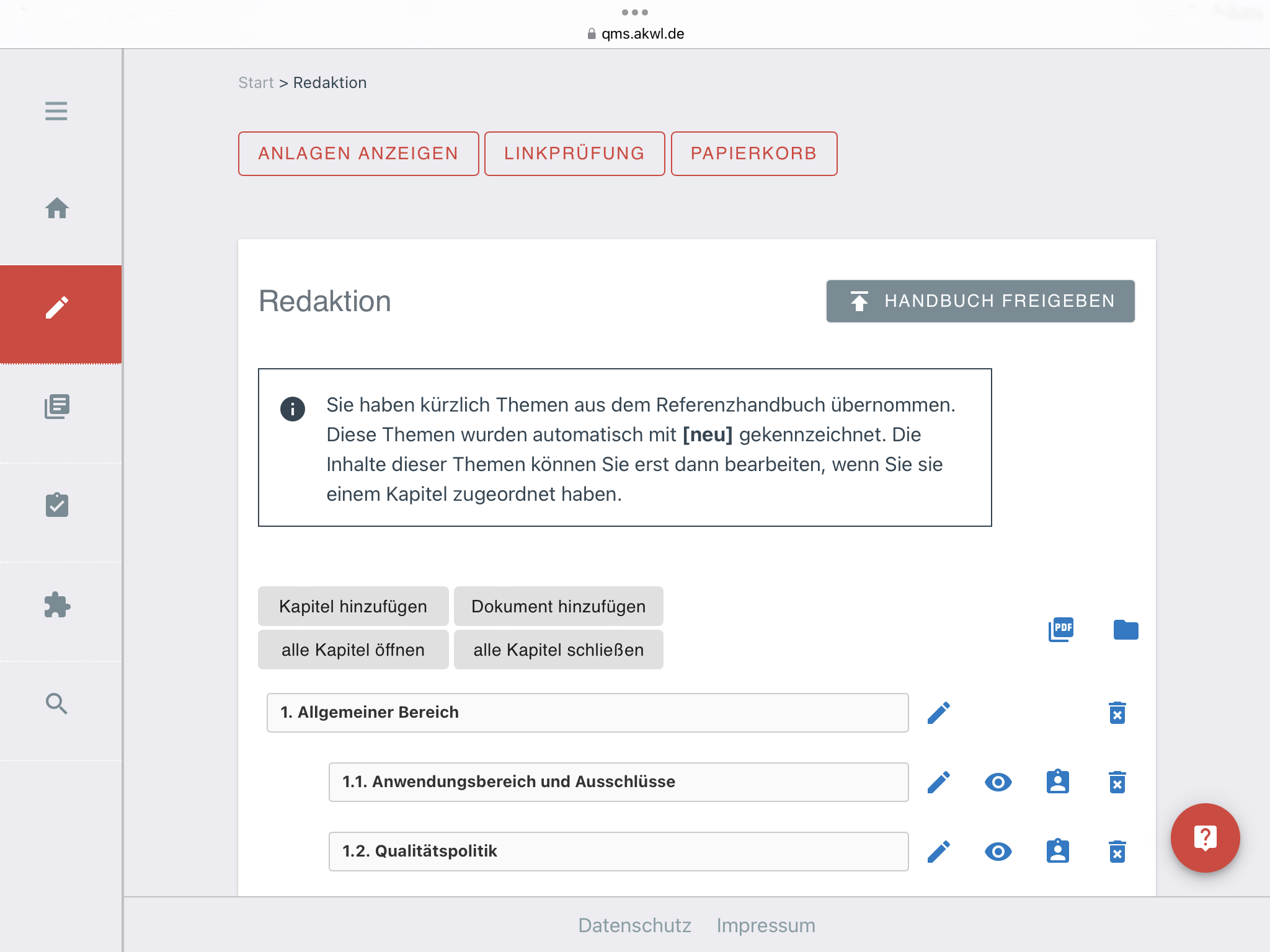The width and height of the screenshot is (1270, 952).
Task: Open responsibility badge icon for 1.2. Qualitätspolitik
Action: (x=1058, y=851)
